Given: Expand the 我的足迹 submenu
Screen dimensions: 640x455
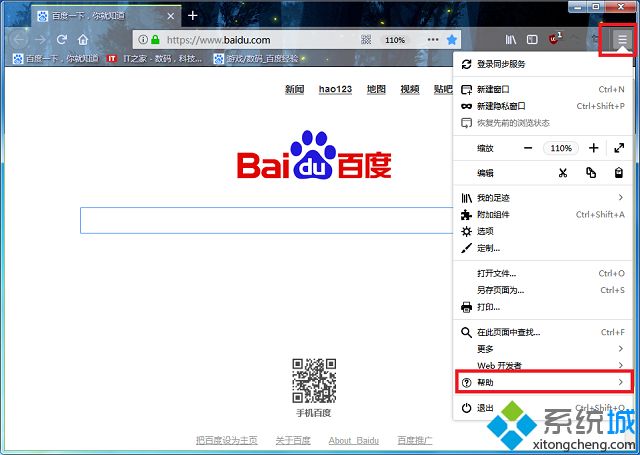Looking at the screenshot, I should pyautogui.click(x=543, y=198).
